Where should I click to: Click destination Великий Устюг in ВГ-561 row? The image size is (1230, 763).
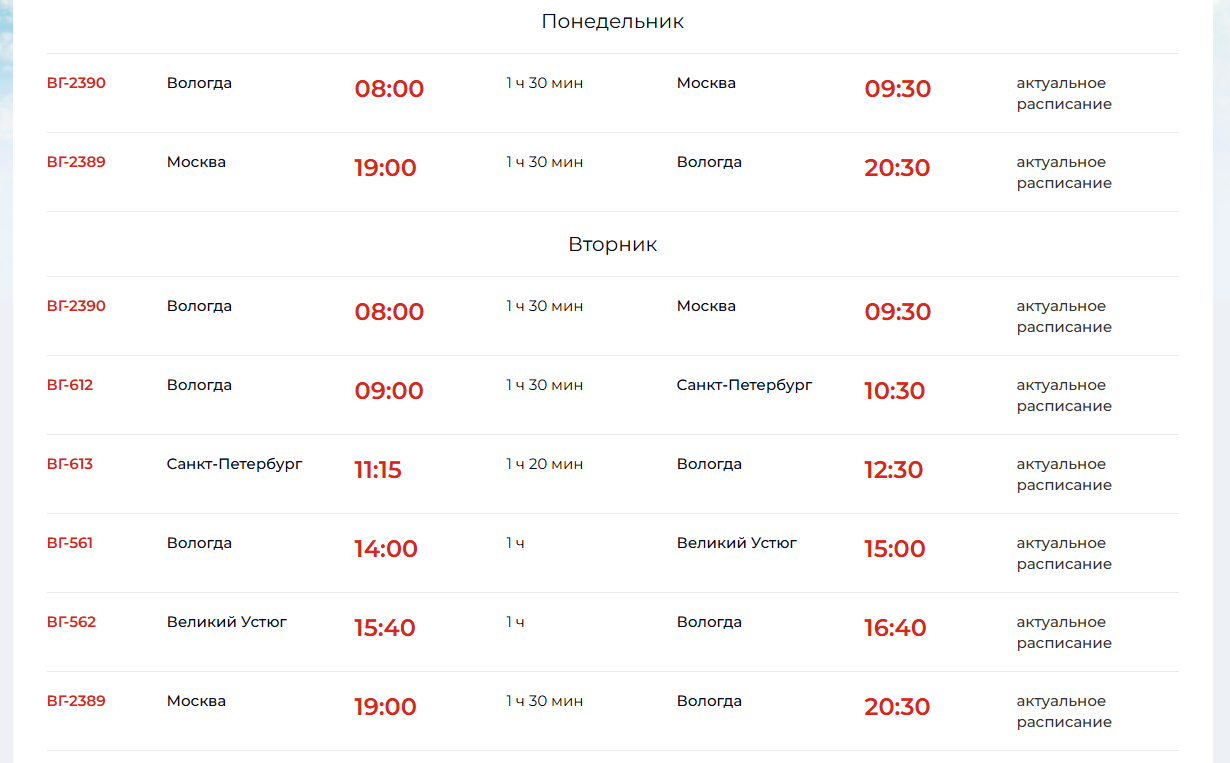[x=737, y=543]
